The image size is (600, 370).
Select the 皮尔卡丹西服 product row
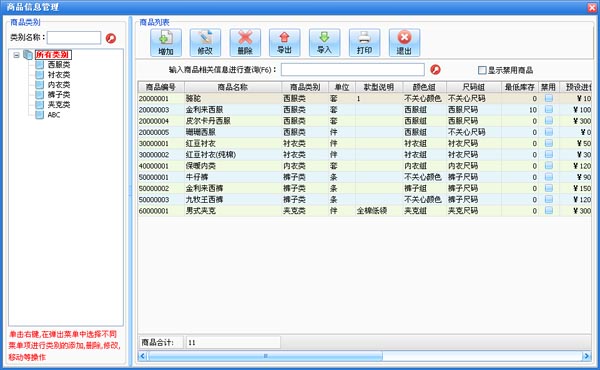pyautogui.click(x=365, y=121)
